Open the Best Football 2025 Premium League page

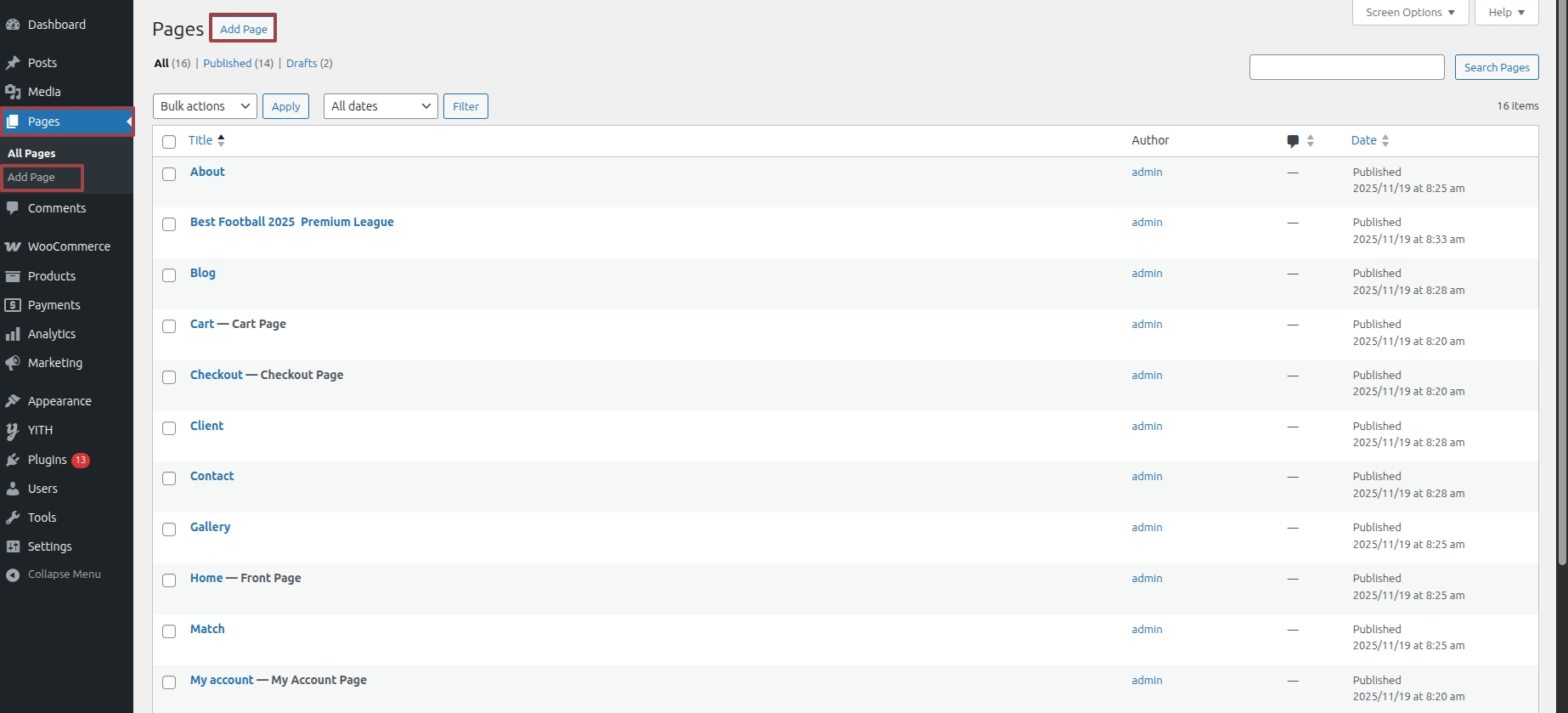[x=291, y=222]
